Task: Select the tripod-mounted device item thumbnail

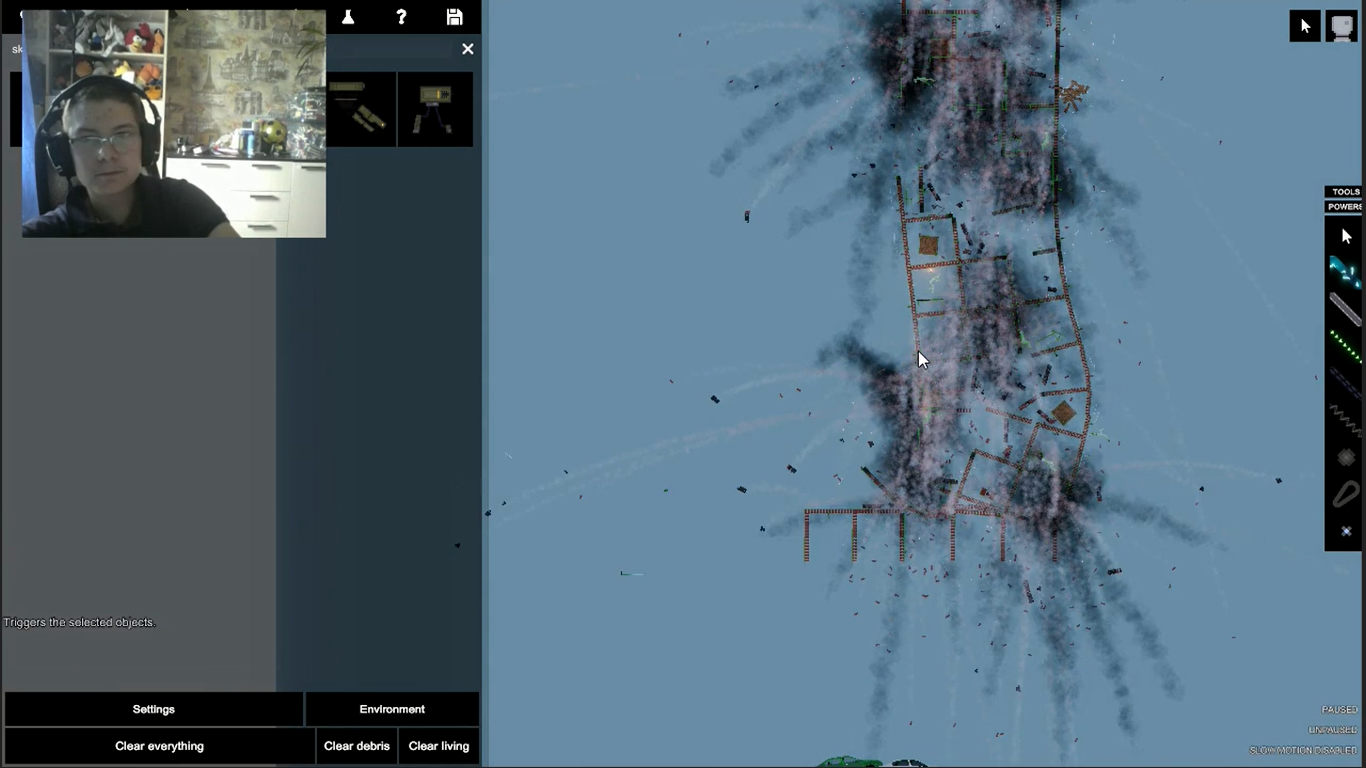Action: 435,109
